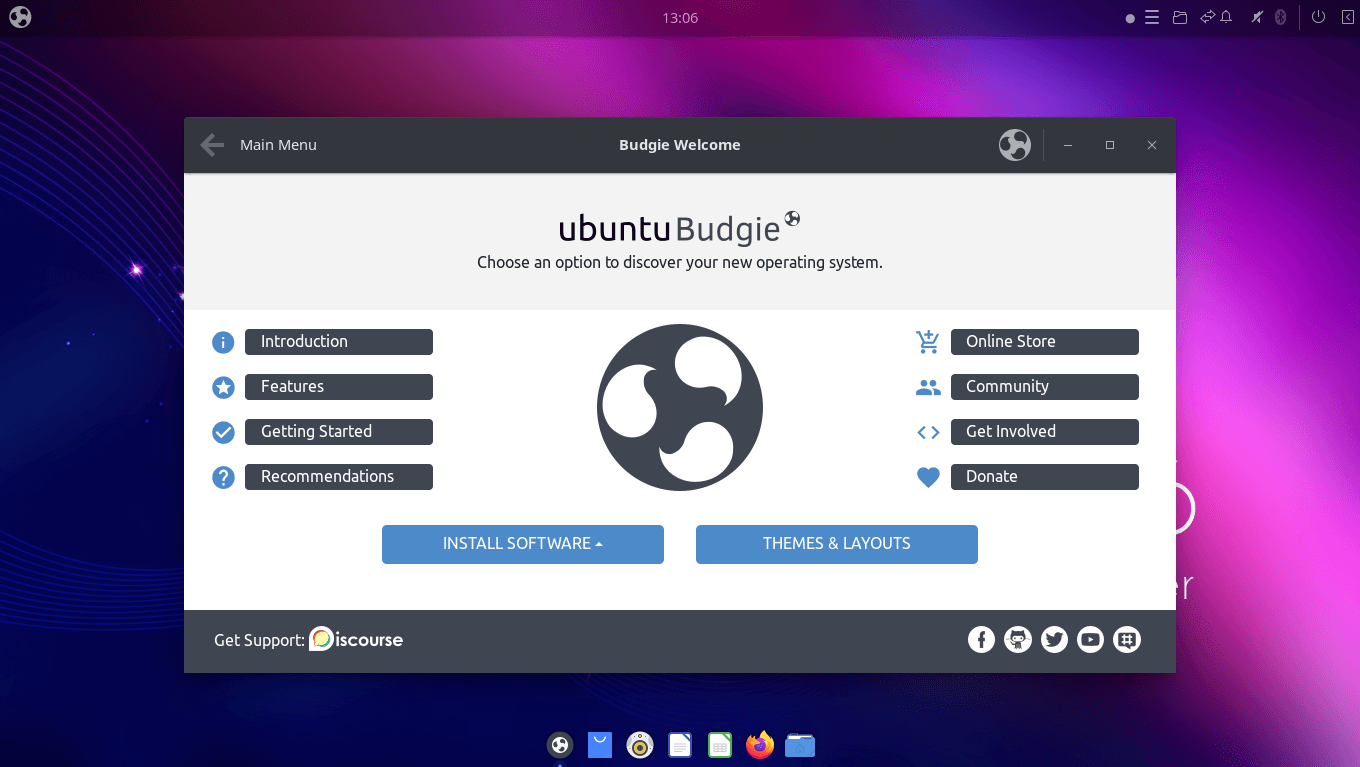The width and height of the screenshot is (1360, 767).
Task: Open the system tray lines menu
Action: (1152, 17)
